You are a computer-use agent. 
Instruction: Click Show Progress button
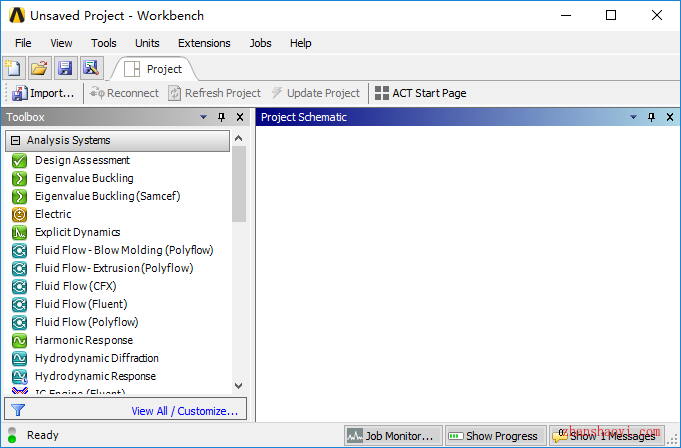(496, 435)
